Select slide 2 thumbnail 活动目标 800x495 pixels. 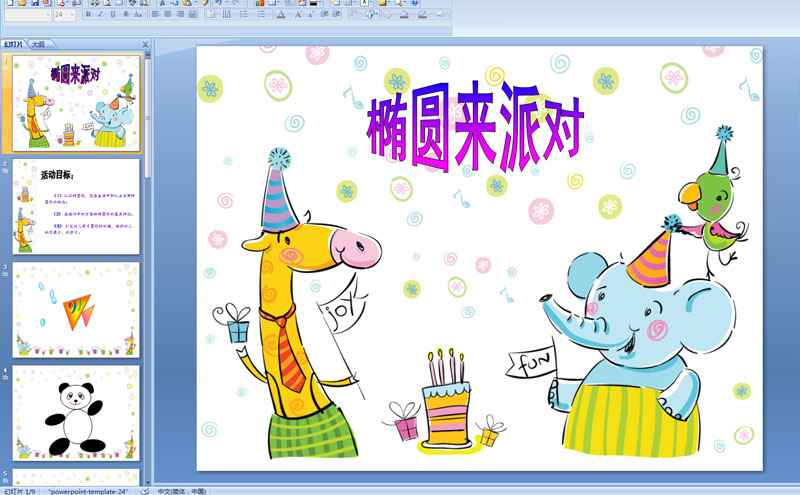[x=76, y=207]
